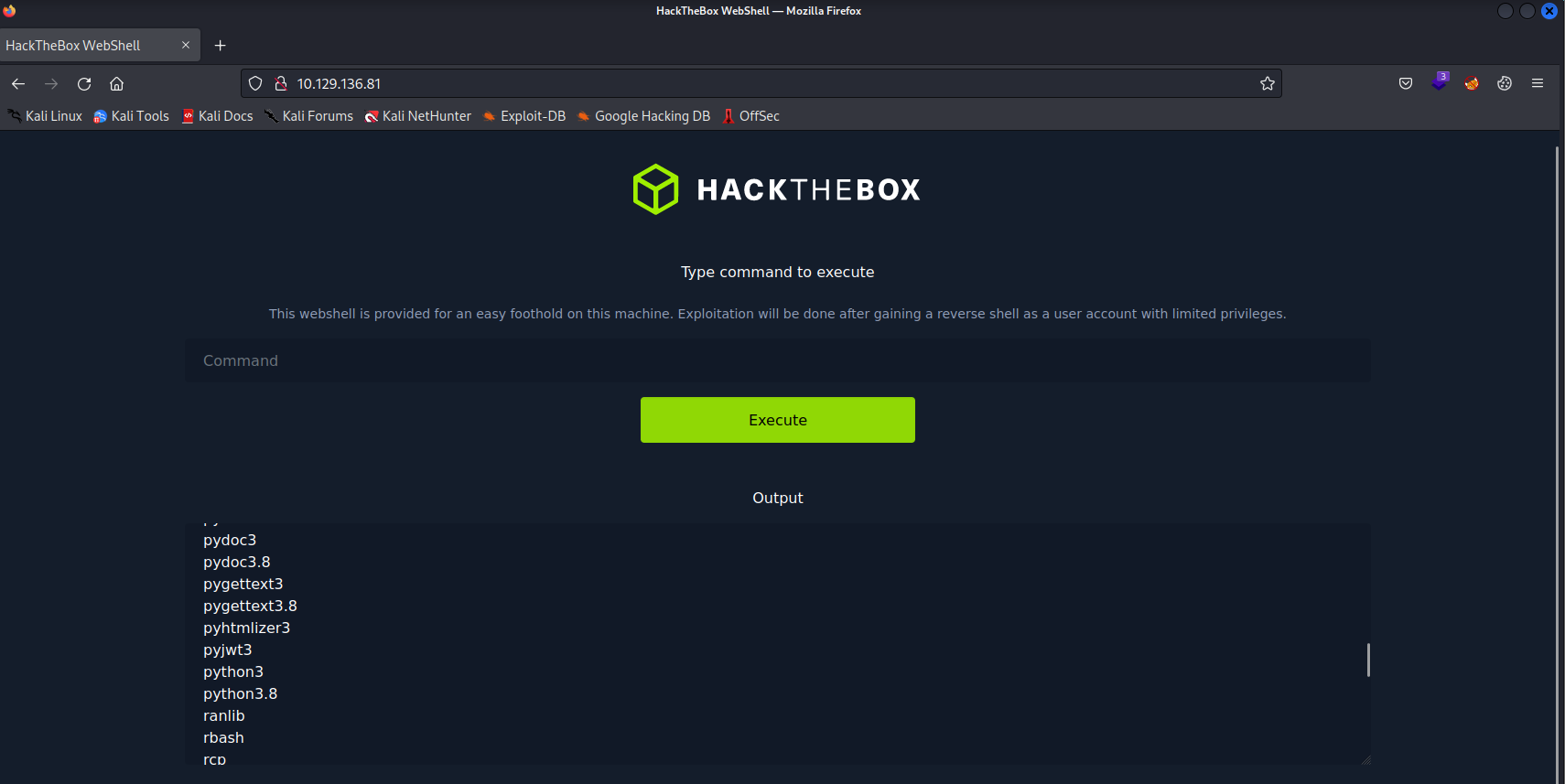Open the Kali Tools bookmark

tap(131, 116)
